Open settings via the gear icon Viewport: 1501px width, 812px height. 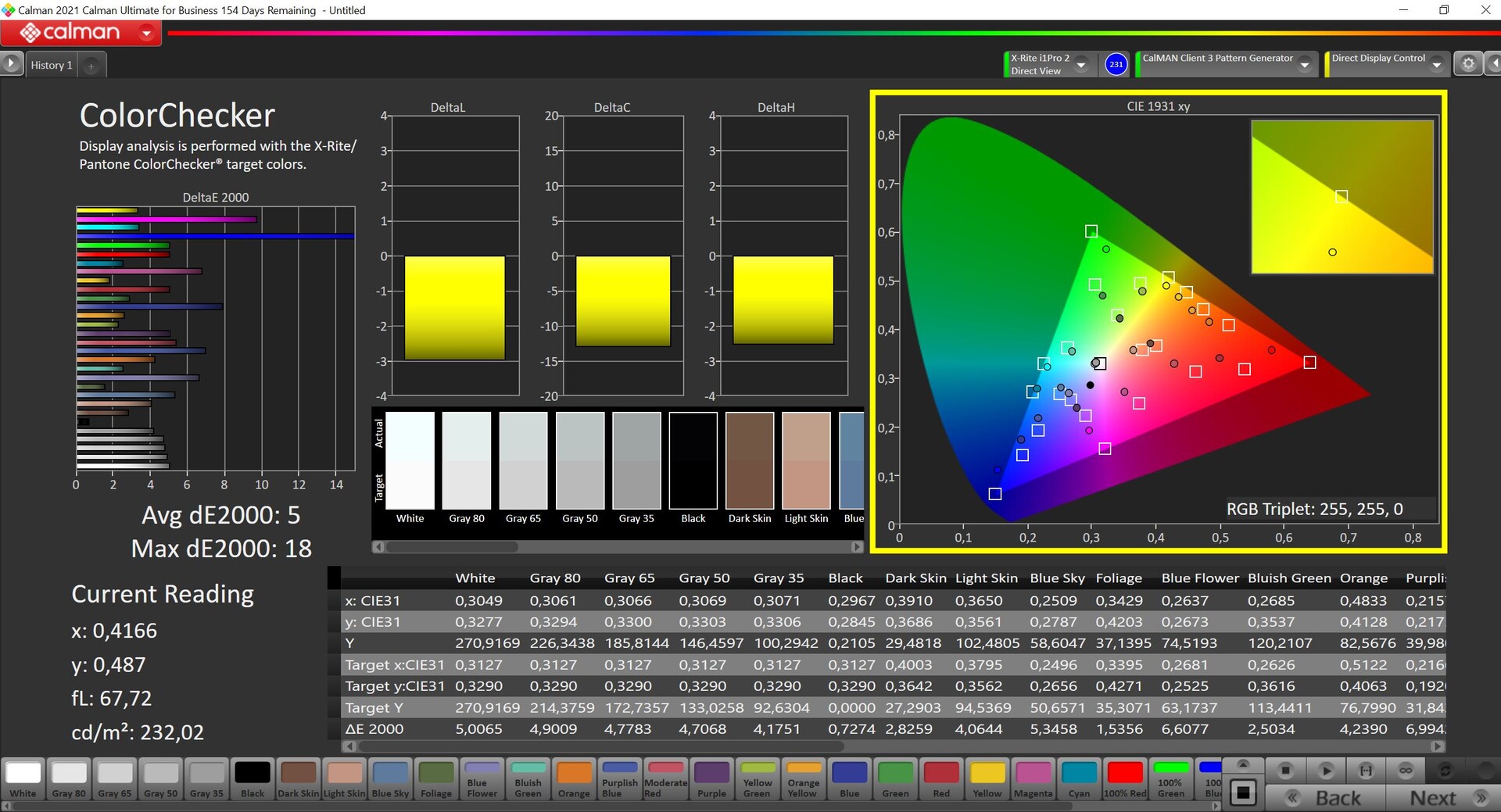click(1468, 64)
